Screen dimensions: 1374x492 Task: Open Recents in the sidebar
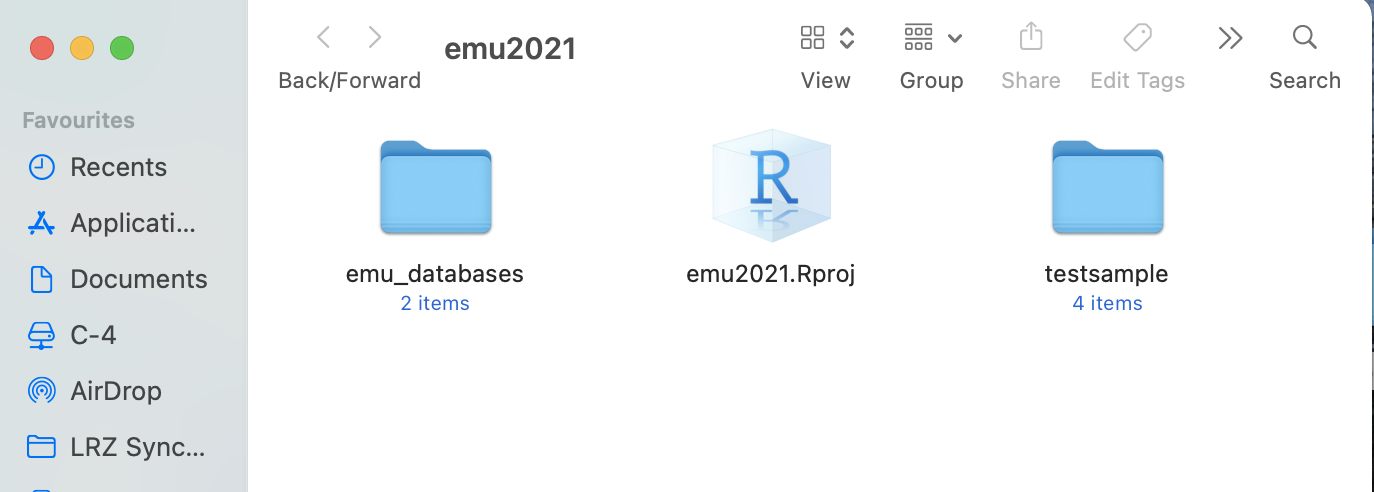118,167
